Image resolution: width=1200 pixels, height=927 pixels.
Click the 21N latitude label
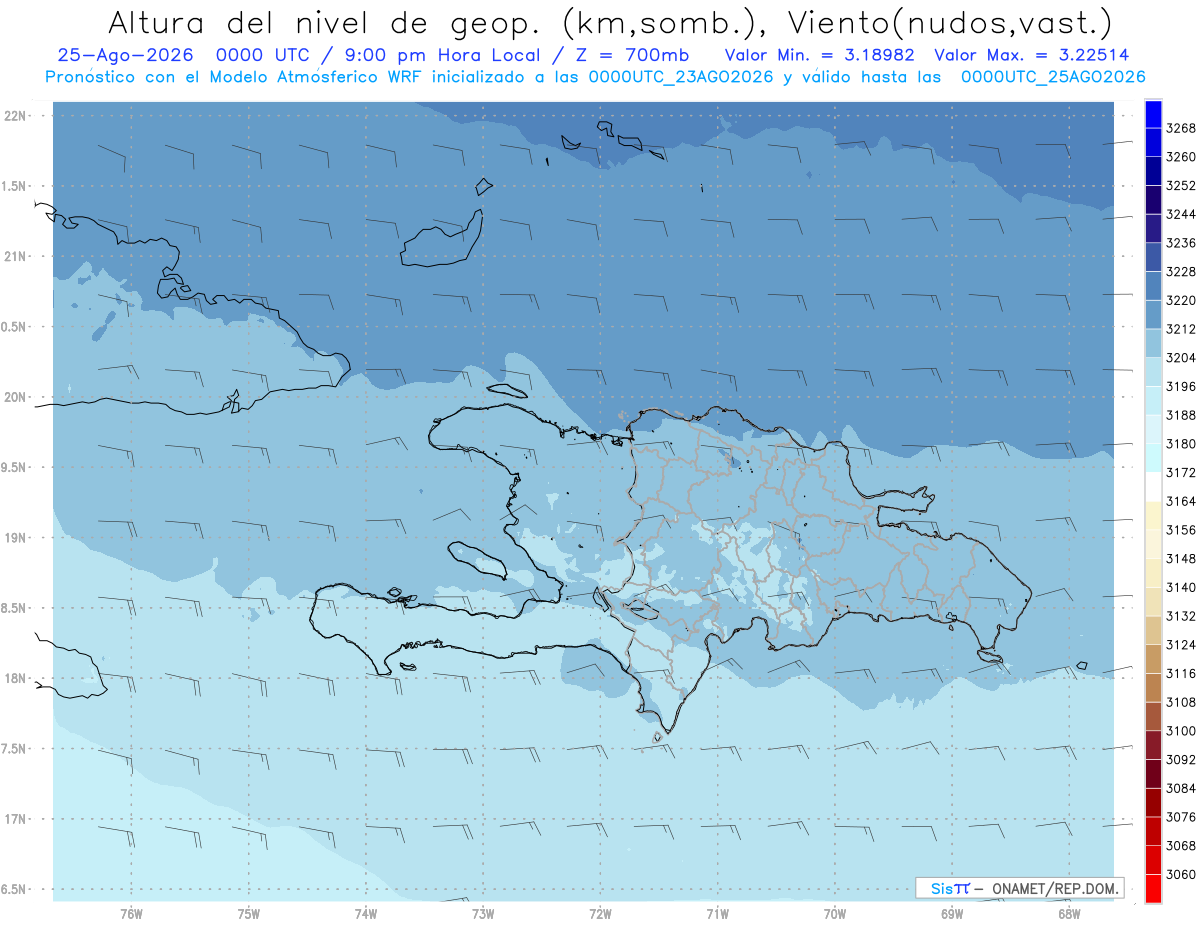[15, 257]
